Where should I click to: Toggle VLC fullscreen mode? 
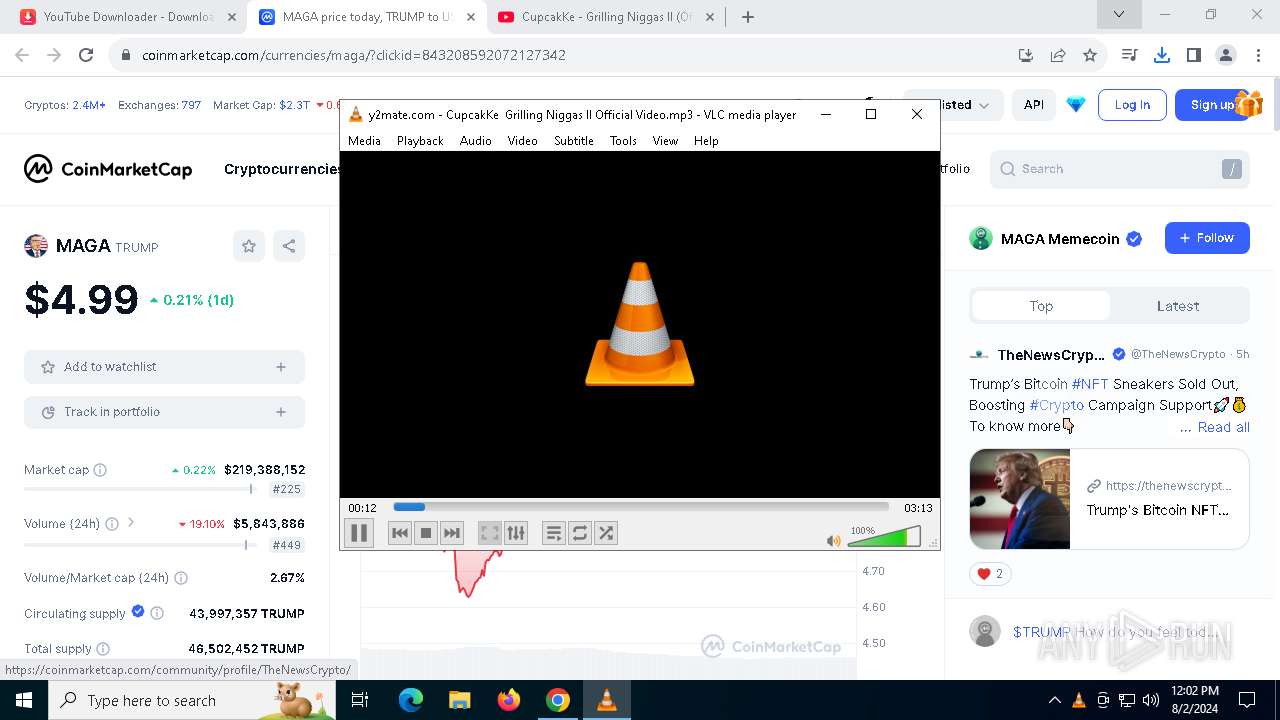[x=489, y=533]
